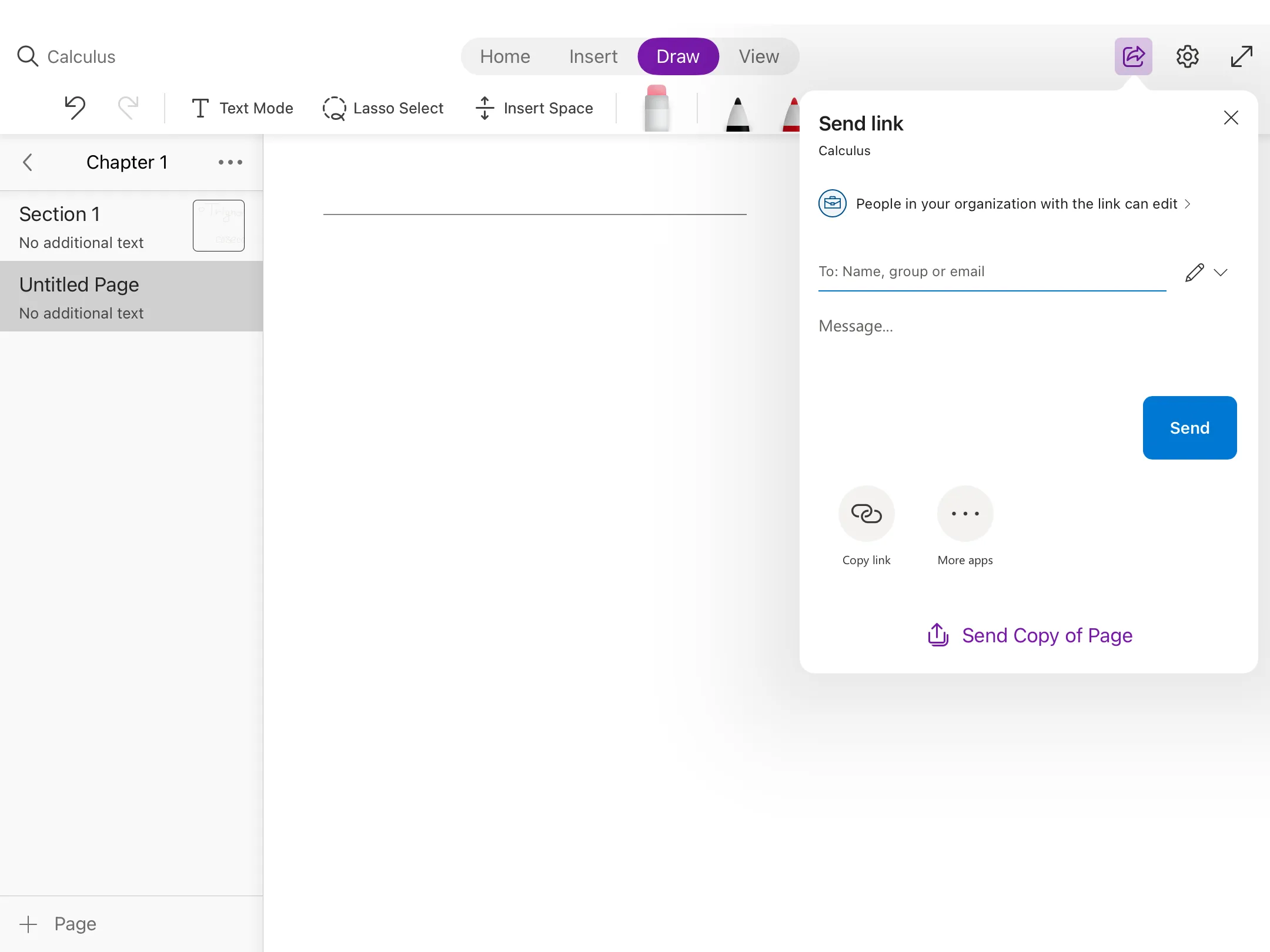Screen dimensions: 1270x952
Task: Activate the Lasso Select tool
Action: tap(383, 108)
